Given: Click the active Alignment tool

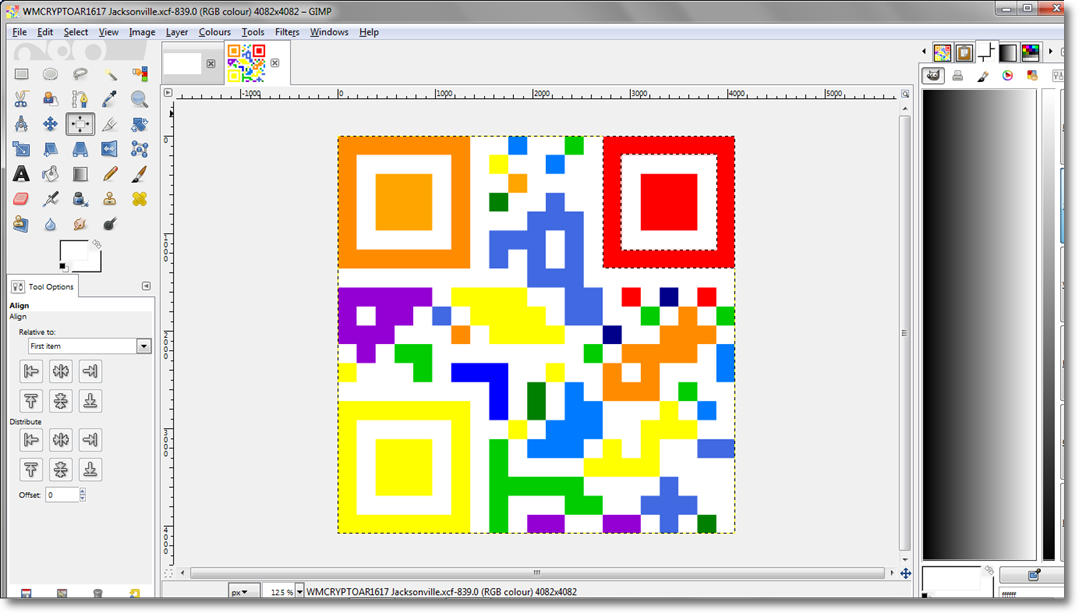Looking at the screenshot, I should coord(80,124).
